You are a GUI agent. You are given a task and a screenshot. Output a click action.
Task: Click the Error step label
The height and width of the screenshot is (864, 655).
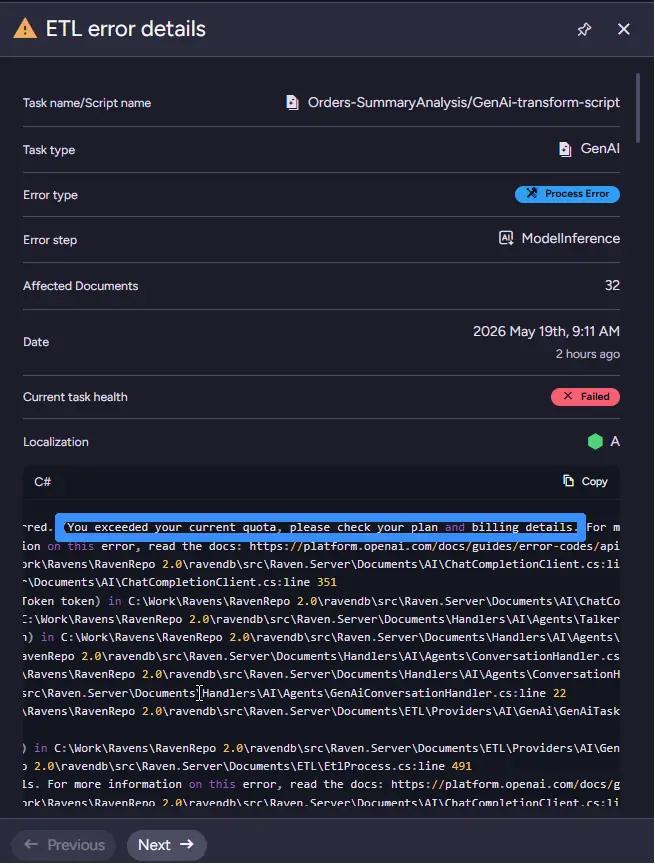pos(50,240)
